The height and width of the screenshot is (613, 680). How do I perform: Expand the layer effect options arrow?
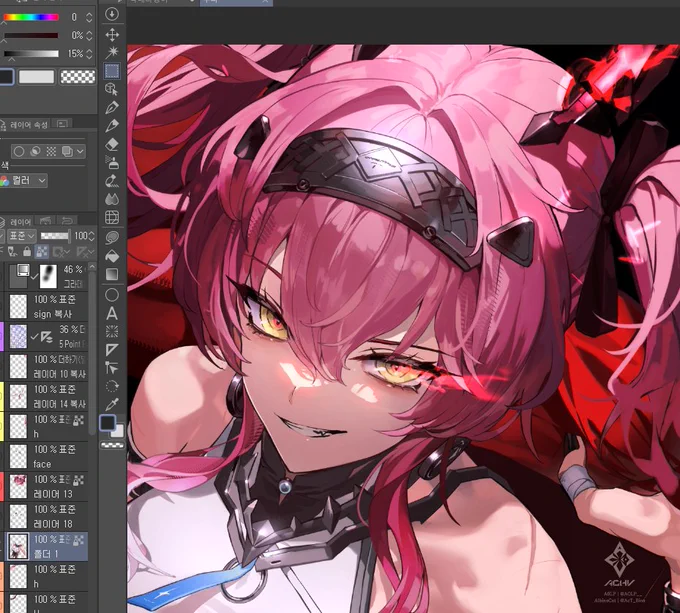80,151
